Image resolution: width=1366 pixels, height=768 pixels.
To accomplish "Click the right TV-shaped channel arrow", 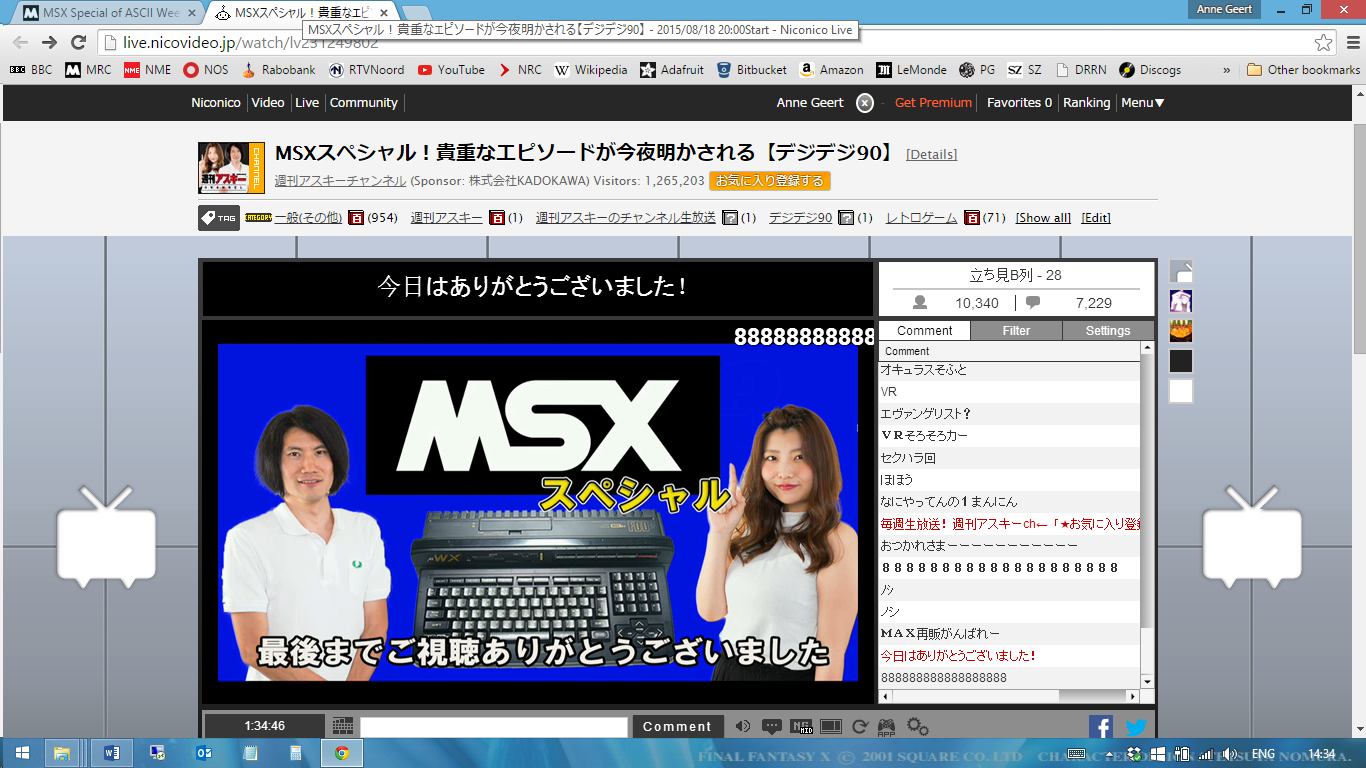I will tap(1252, 537).
